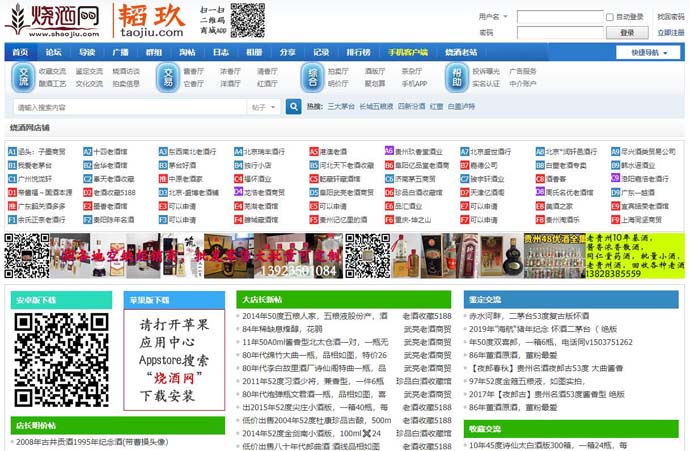This screenshot has width=690, height=451.
Task: Click the 登录 login button
Action: coord(627,33)
